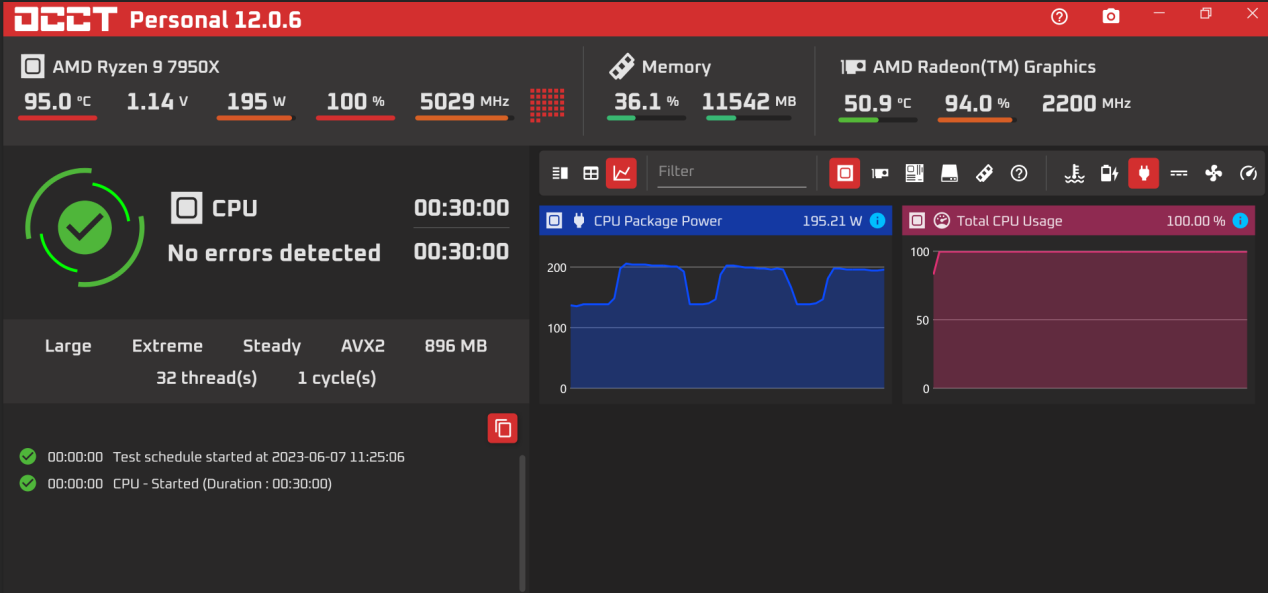This screenshot has width=1268, height=593.
Task: Toggle the CPU hardware filter
Action: pos(845,173)
